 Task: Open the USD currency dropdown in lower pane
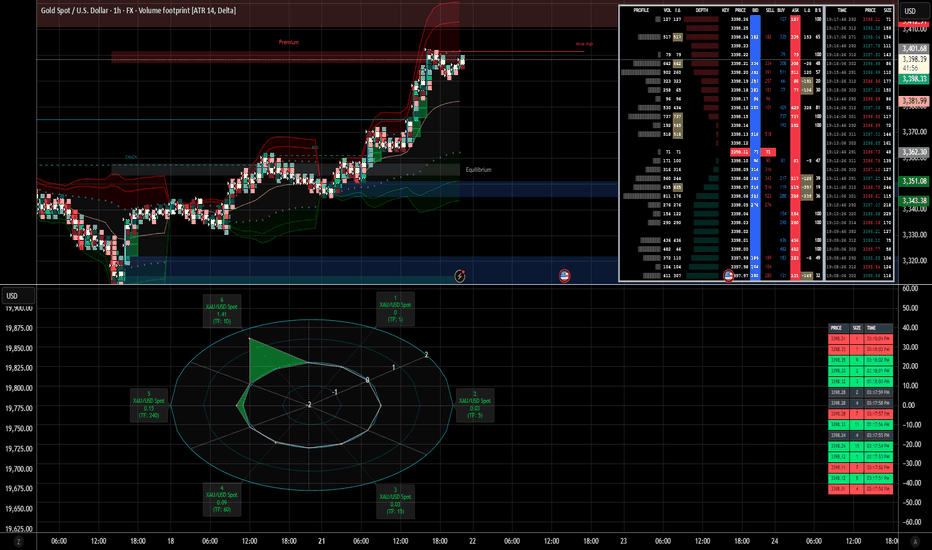click(x=18, y=296)
